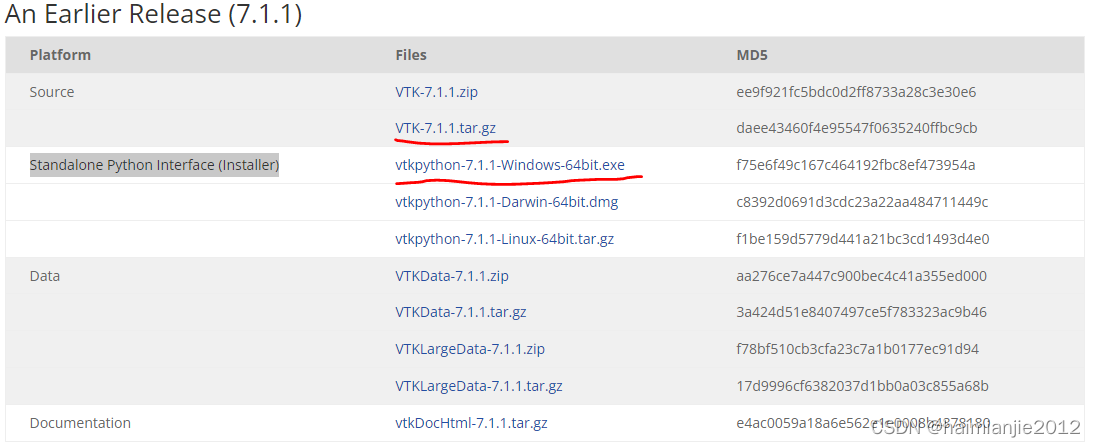This screenshot has height=447, width=1095.
Task: Download the VTK-7.1.1.zip source file
Action: point(436,92)
